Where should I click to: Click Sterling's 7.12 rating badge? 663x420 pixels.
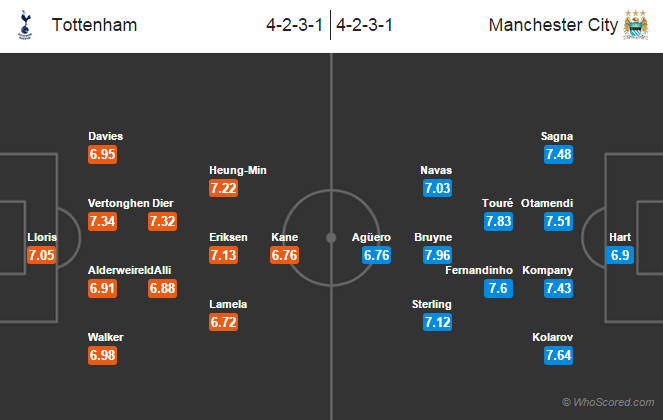tap(437, 322)
